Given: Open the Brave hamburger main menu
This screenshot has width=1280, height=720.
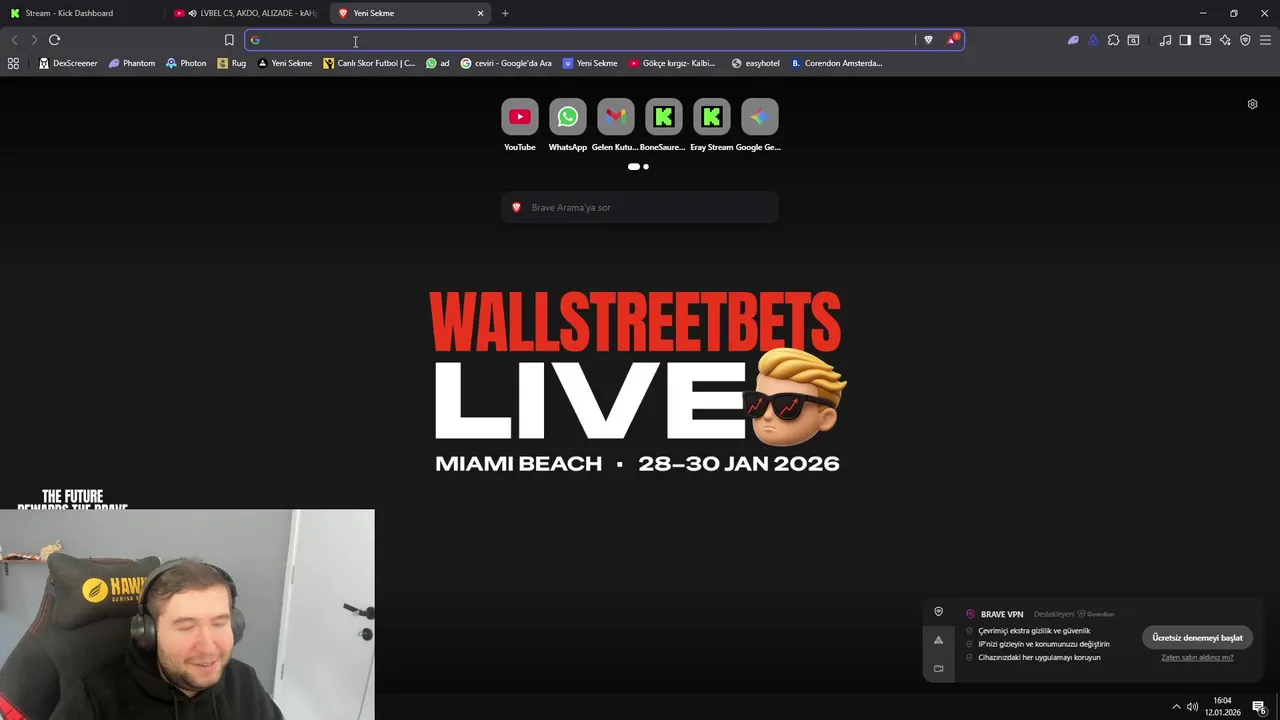Looking at the screenshot, I should (x=1265, y=40).
